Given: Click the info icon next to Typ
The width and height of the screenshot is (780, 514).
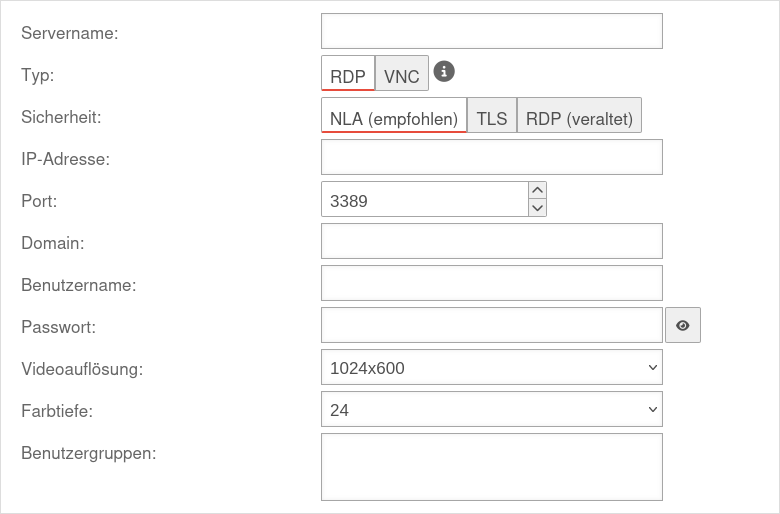Looking at the screenshot, I should click(x=445, y=72).
